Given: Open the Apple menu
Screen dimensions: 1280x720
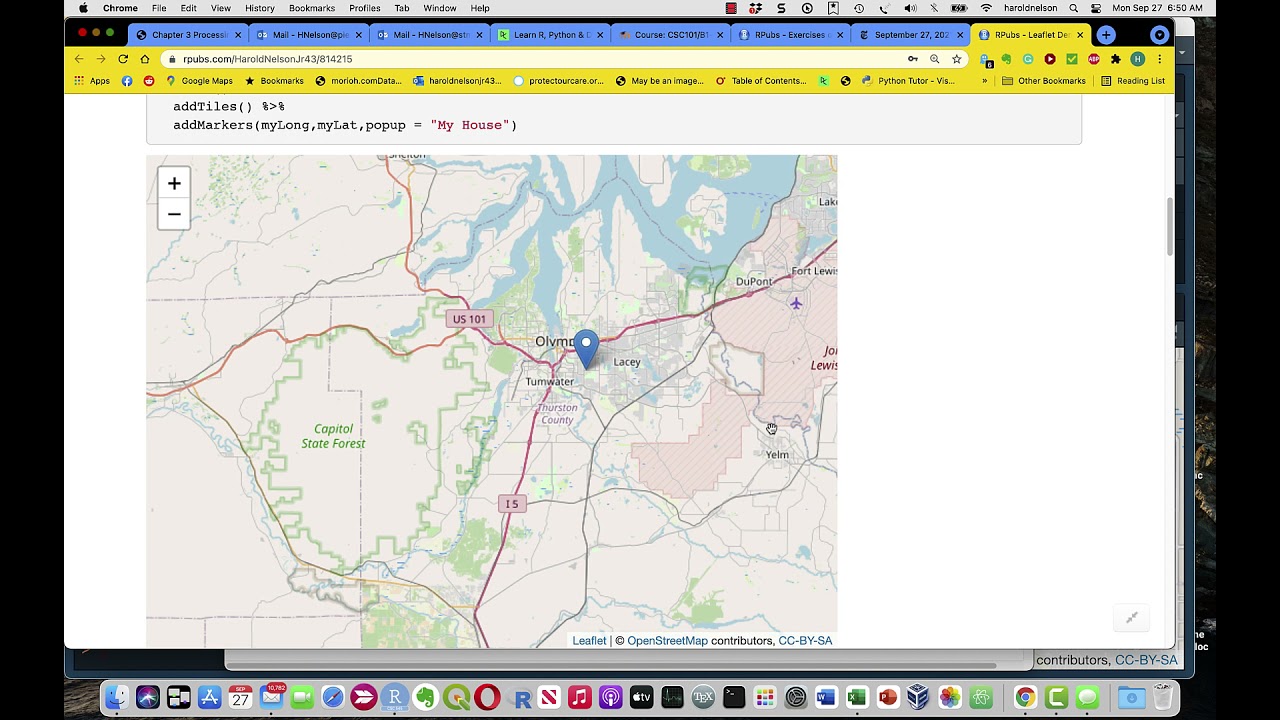Looking at the screenshot, I should (x=83, y=8).
